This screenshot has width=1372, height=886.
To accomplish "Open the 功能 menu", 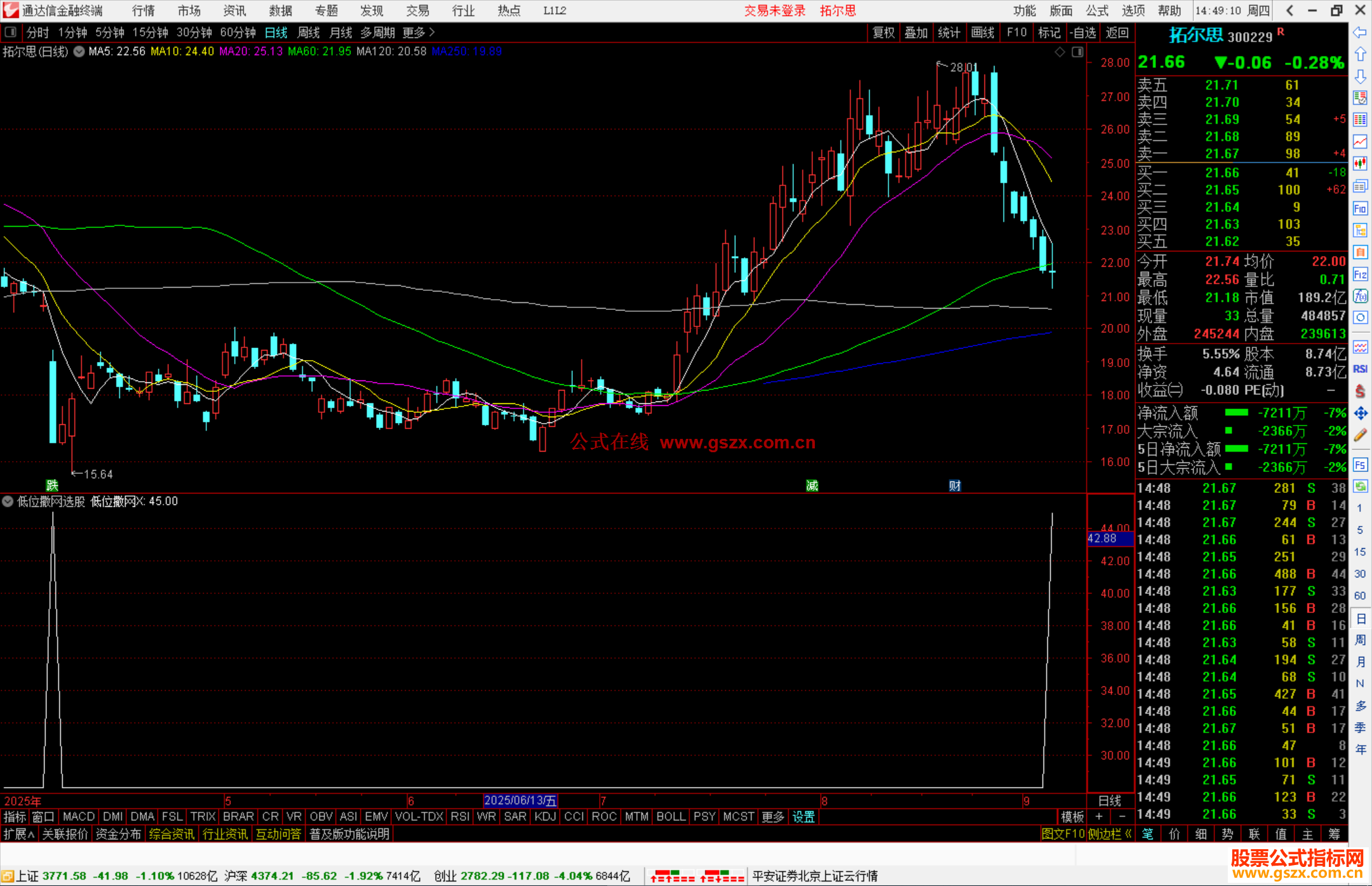I will pos(1024,10).
